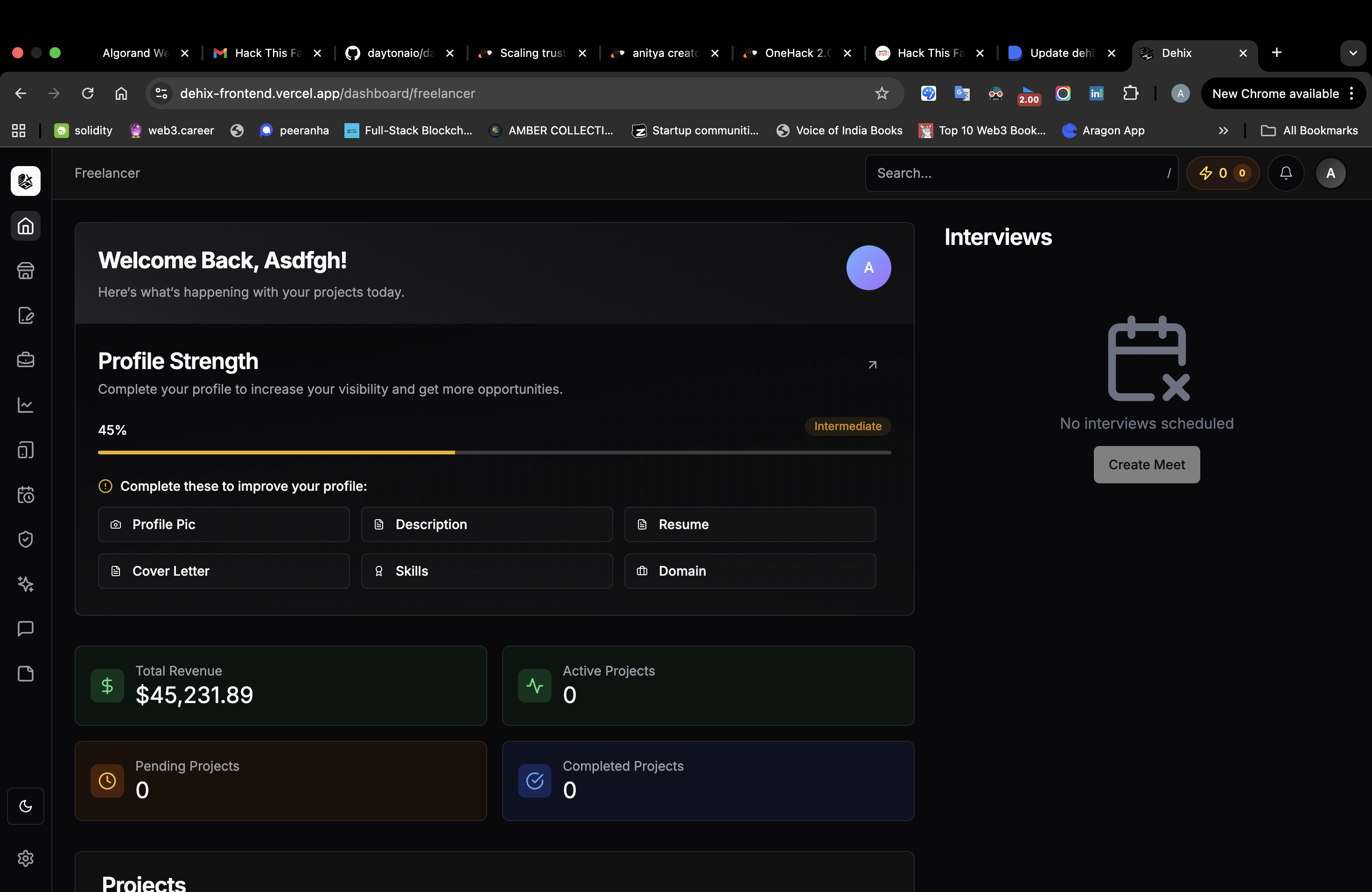Open the analytics line chart sidebar icon

(x=25, y=405)
